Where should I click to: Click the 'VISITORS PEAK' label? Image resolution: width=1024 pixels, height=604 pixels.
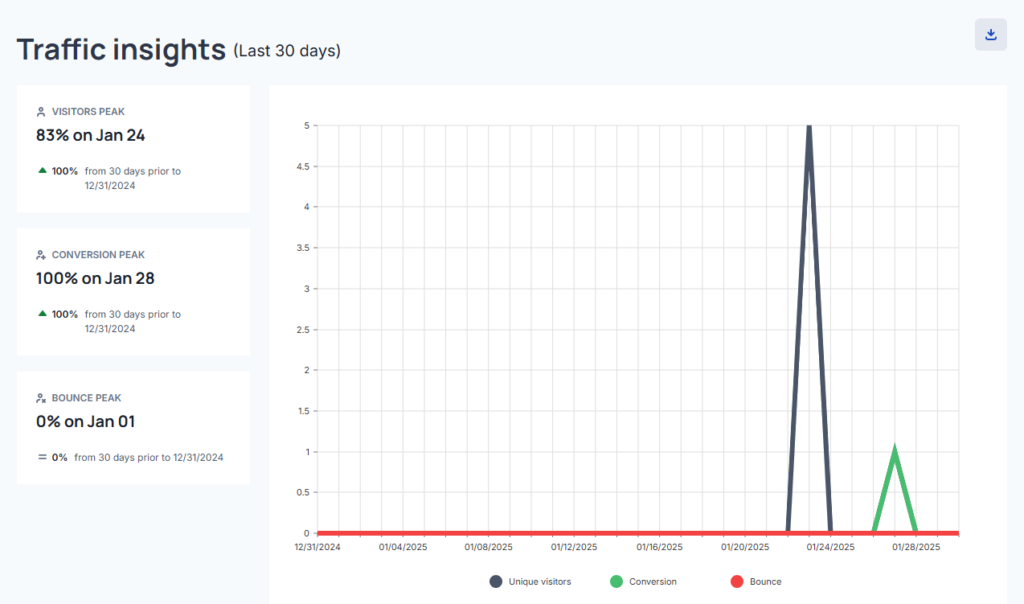[88, 112]
